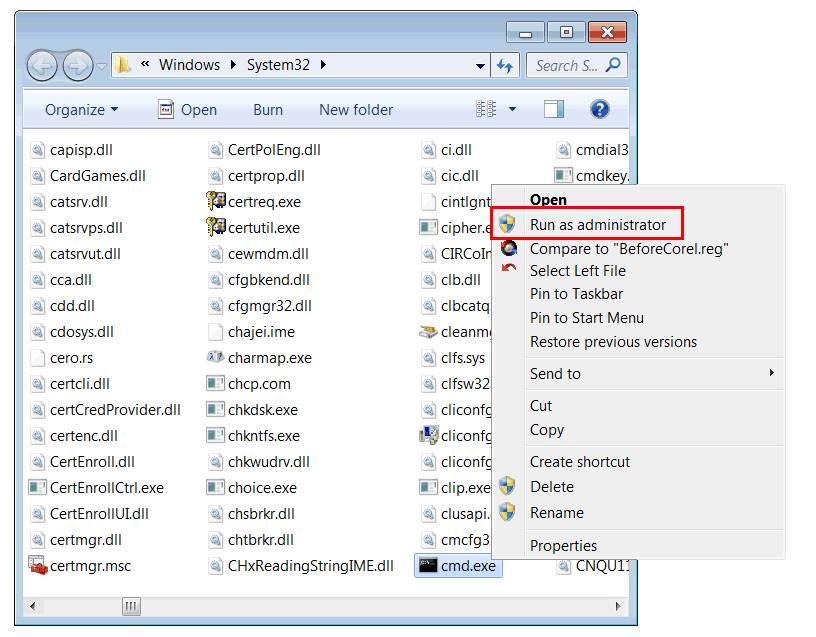Choose Compare to "BeforeCorel.reg" menu item
Viewport: 816px width, 637px height.
pyautogui.click(x=638, y=249)
